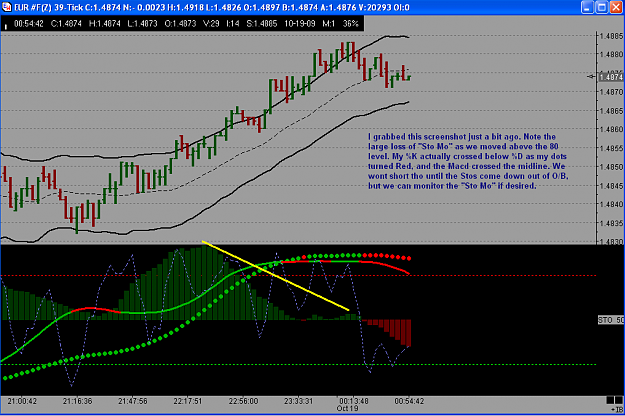Click the 00:54:42 time in data bar

pos(29,24)
